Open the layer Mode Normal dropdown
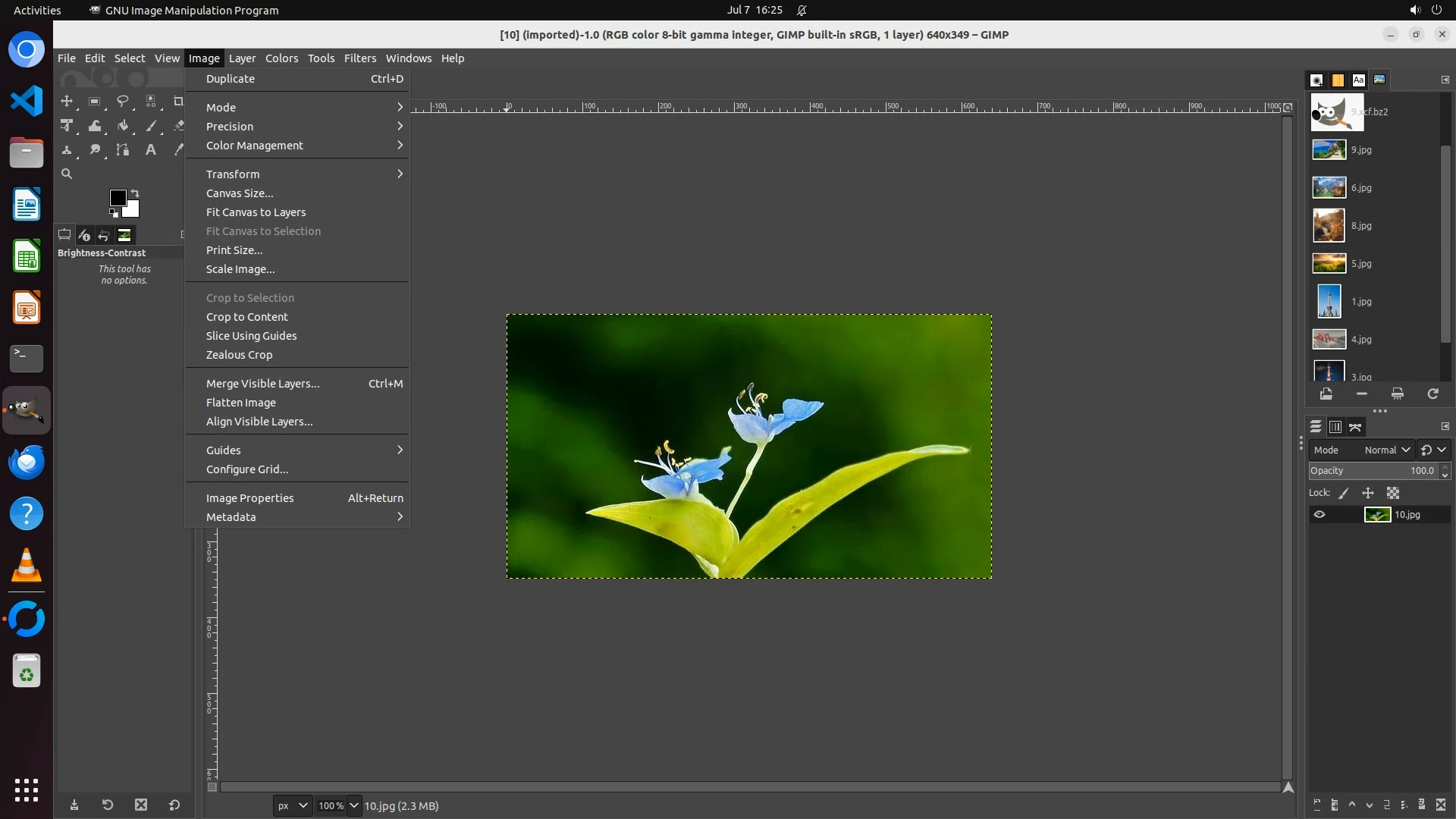 (x=1386, y=450)
